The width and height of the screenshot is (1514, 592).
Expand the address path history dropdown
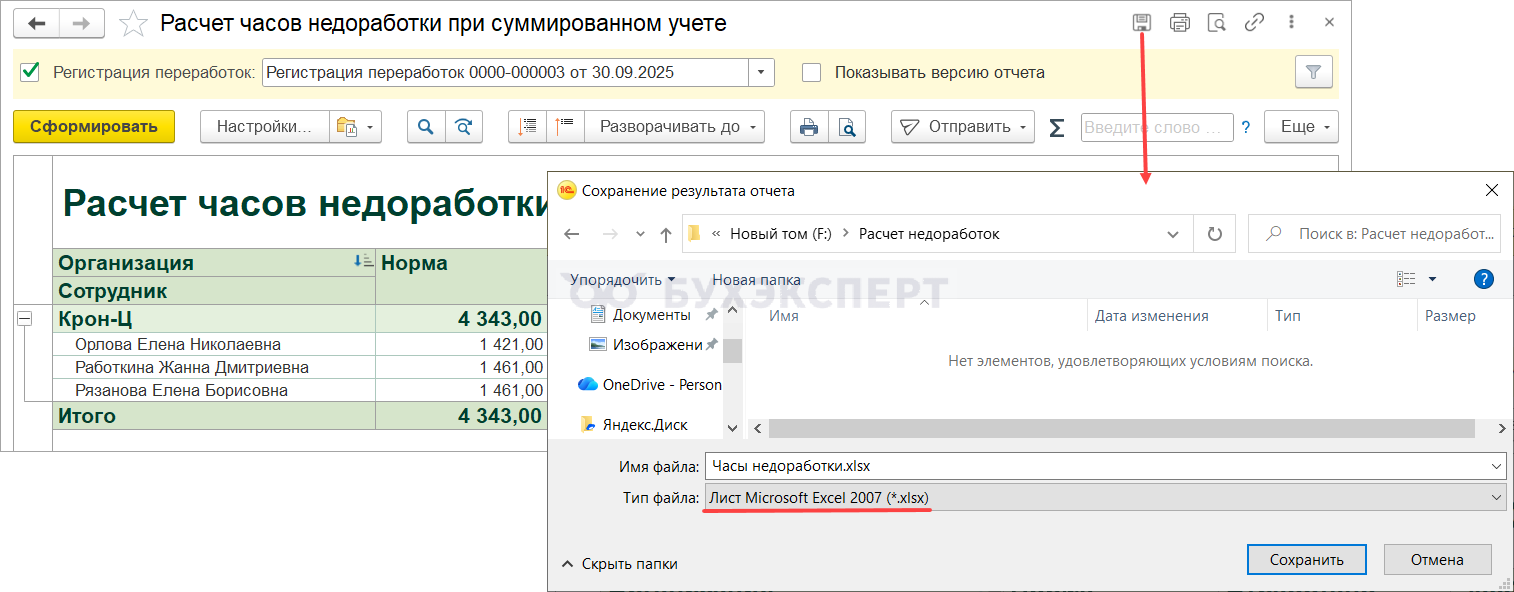coord(1174,234)
